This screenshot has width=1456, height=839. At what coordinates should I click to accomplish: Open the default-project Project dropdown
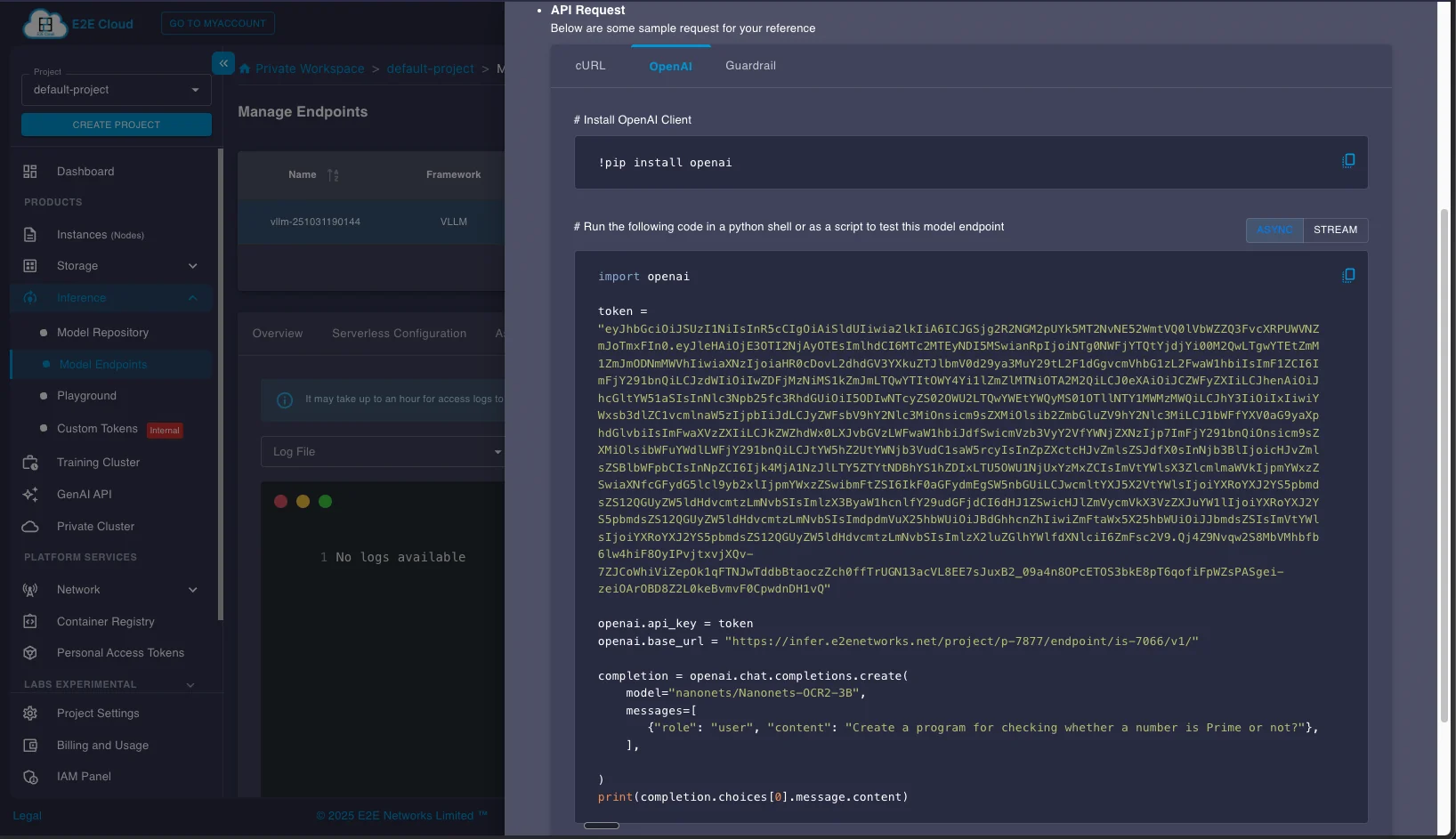pos(116,90)
